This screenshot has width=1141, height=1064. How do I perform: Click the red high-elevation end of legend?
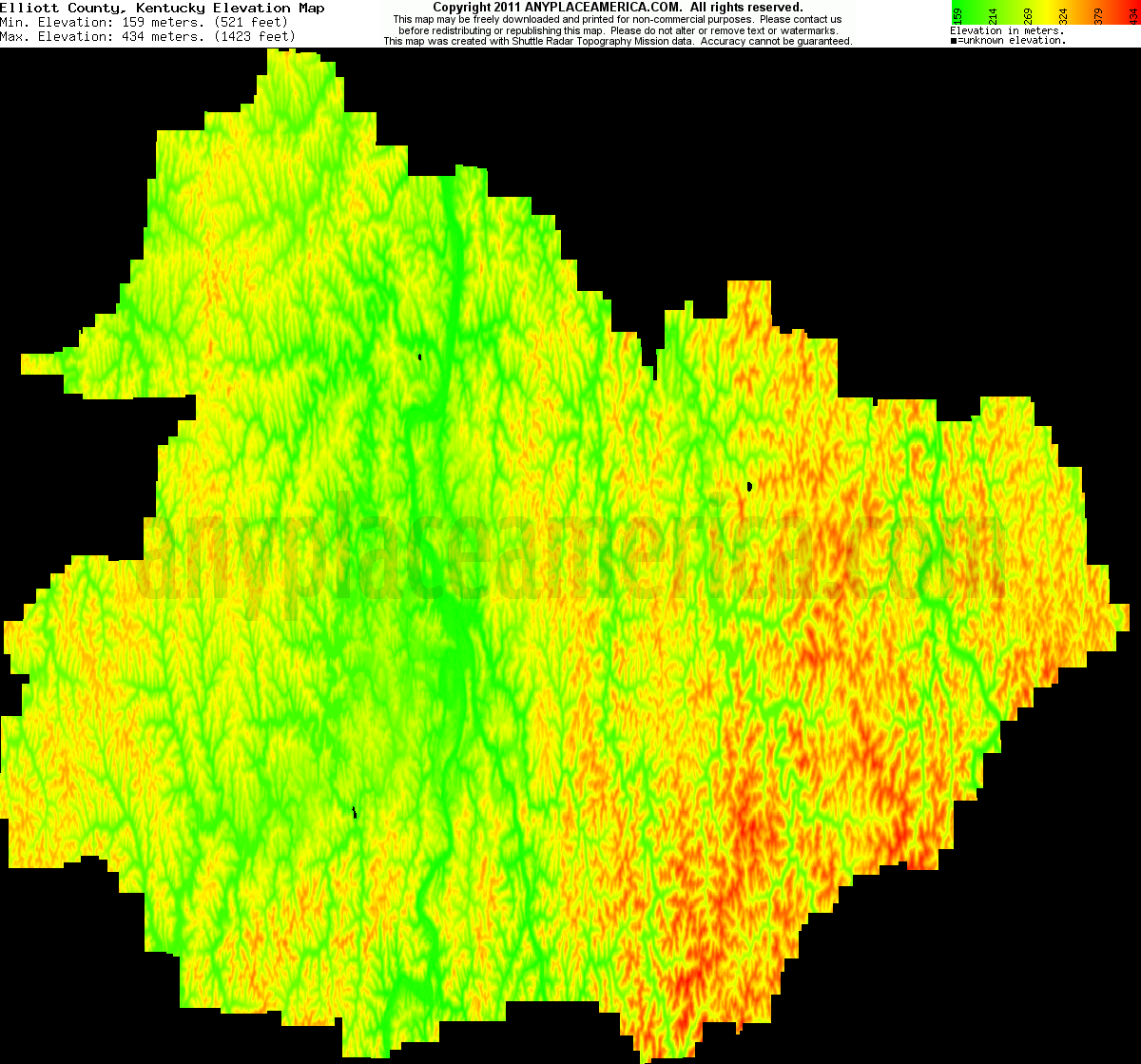[1131, 11]
